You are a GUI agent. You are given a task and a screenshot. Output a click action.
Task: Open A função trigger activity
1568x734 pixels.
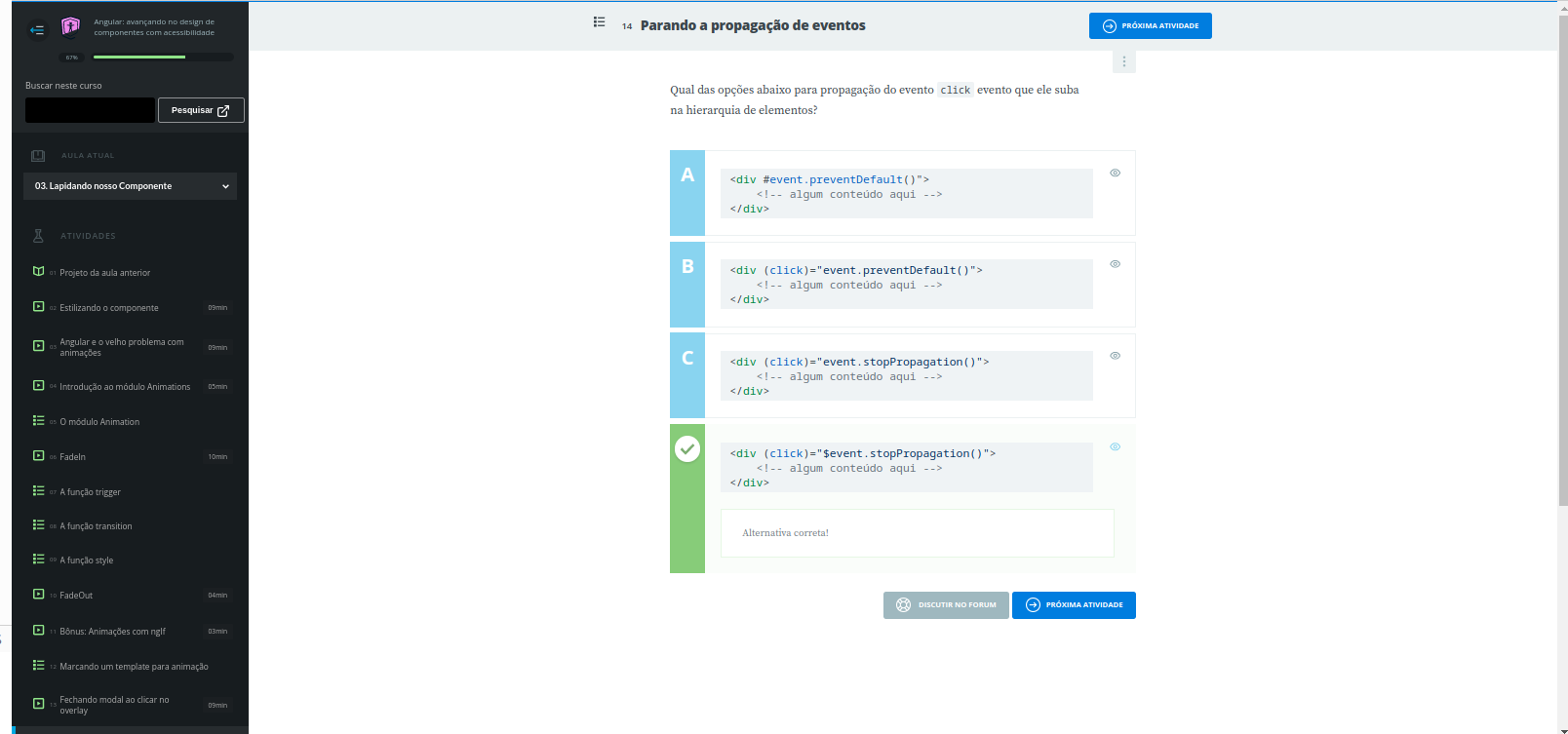(x=90, y=492)
